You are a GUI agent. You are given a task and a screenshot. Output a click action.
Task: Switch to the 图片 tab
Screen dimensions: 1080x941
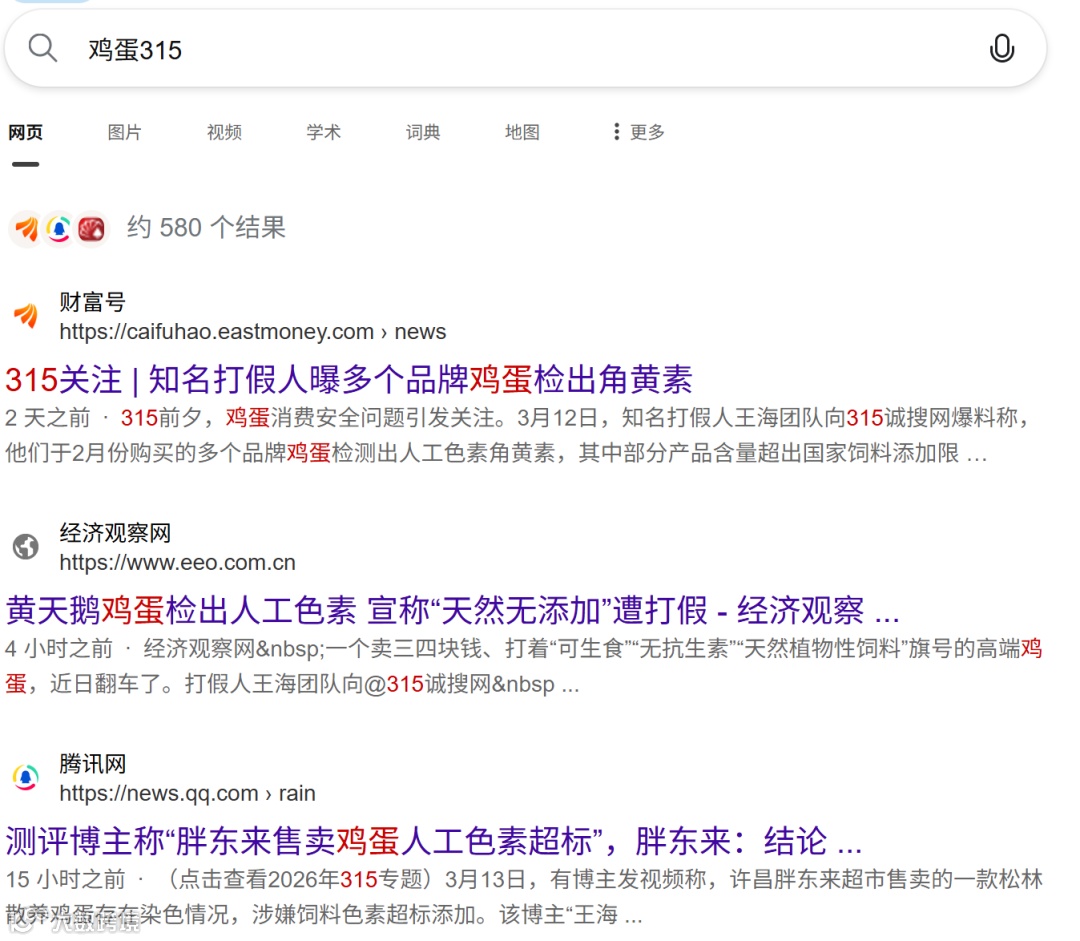tap(125, 132)
